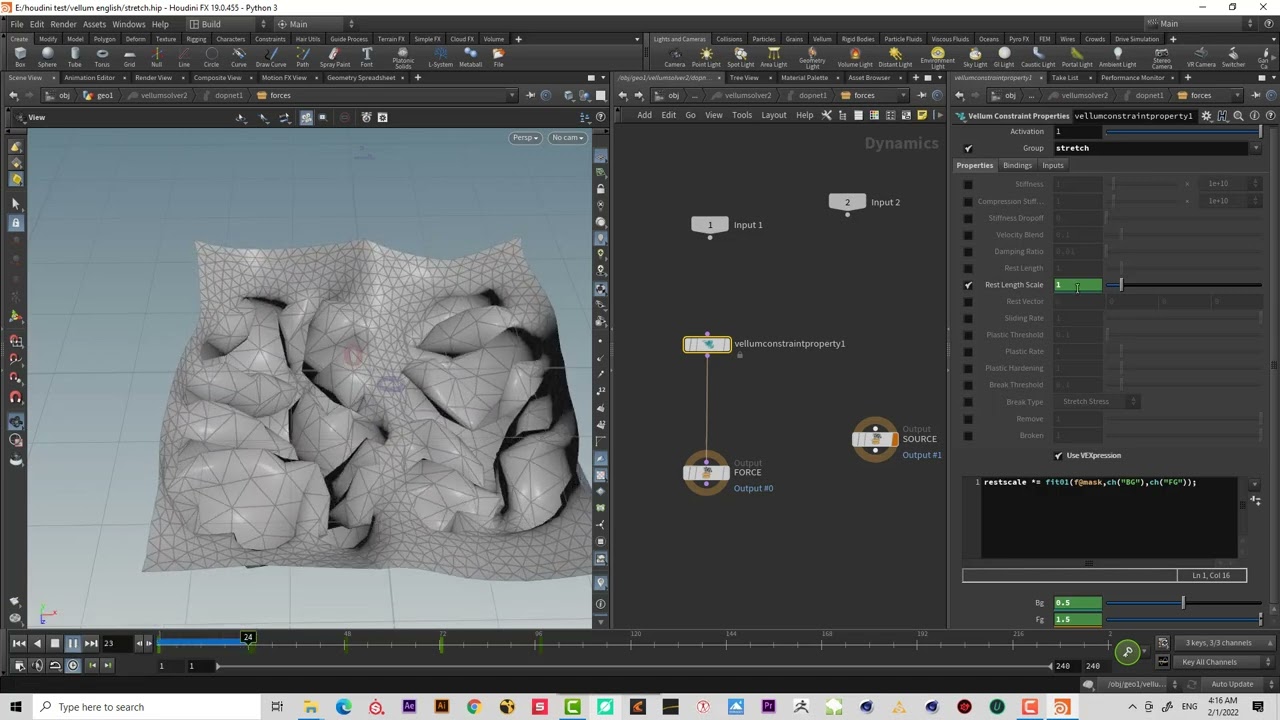Choose the Platonic Solids shelf tool
The width and height of the screenshot is (1280, 720).
point(403,59)
